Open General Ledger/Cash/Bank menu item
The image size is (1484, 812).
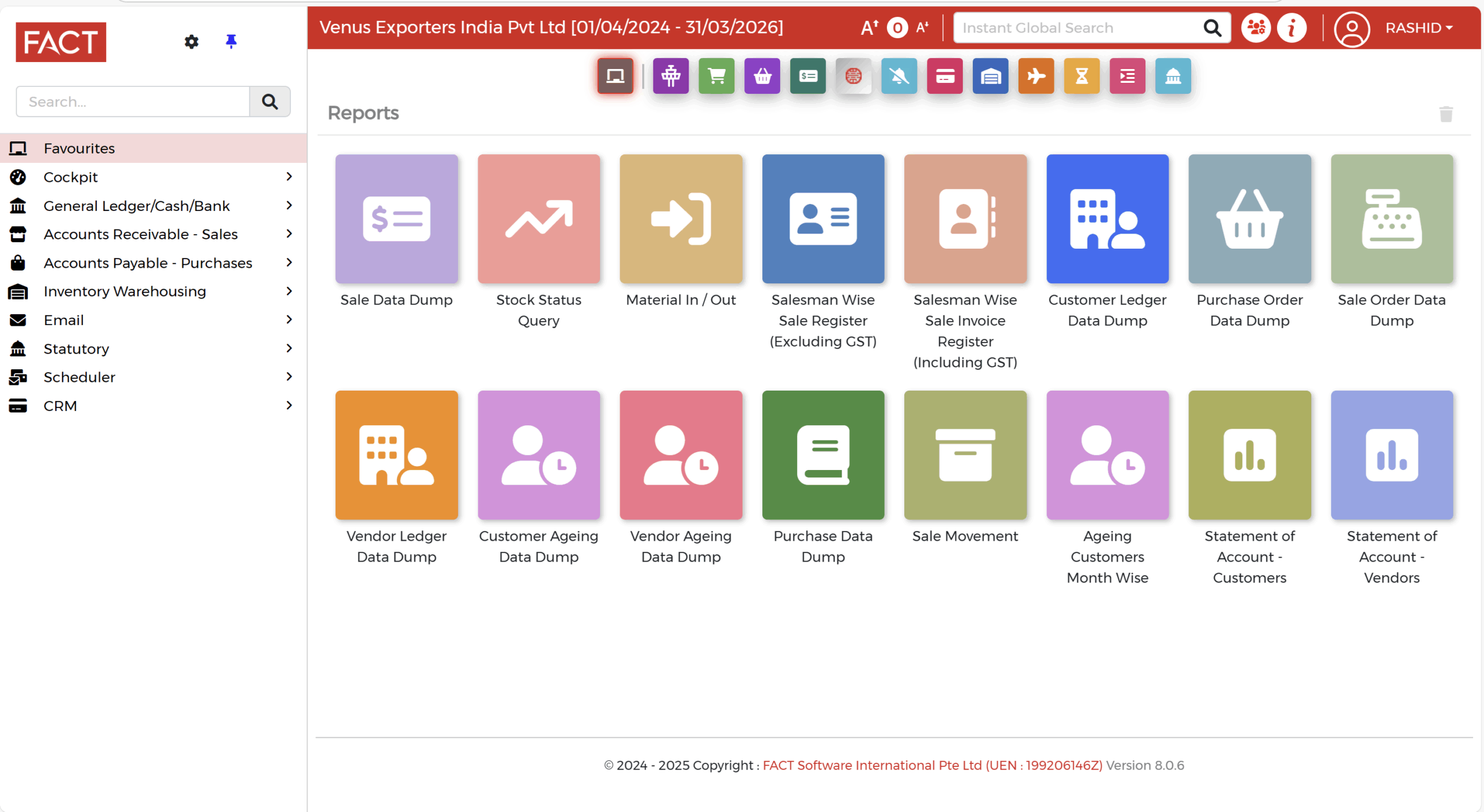tap(153, 205)
